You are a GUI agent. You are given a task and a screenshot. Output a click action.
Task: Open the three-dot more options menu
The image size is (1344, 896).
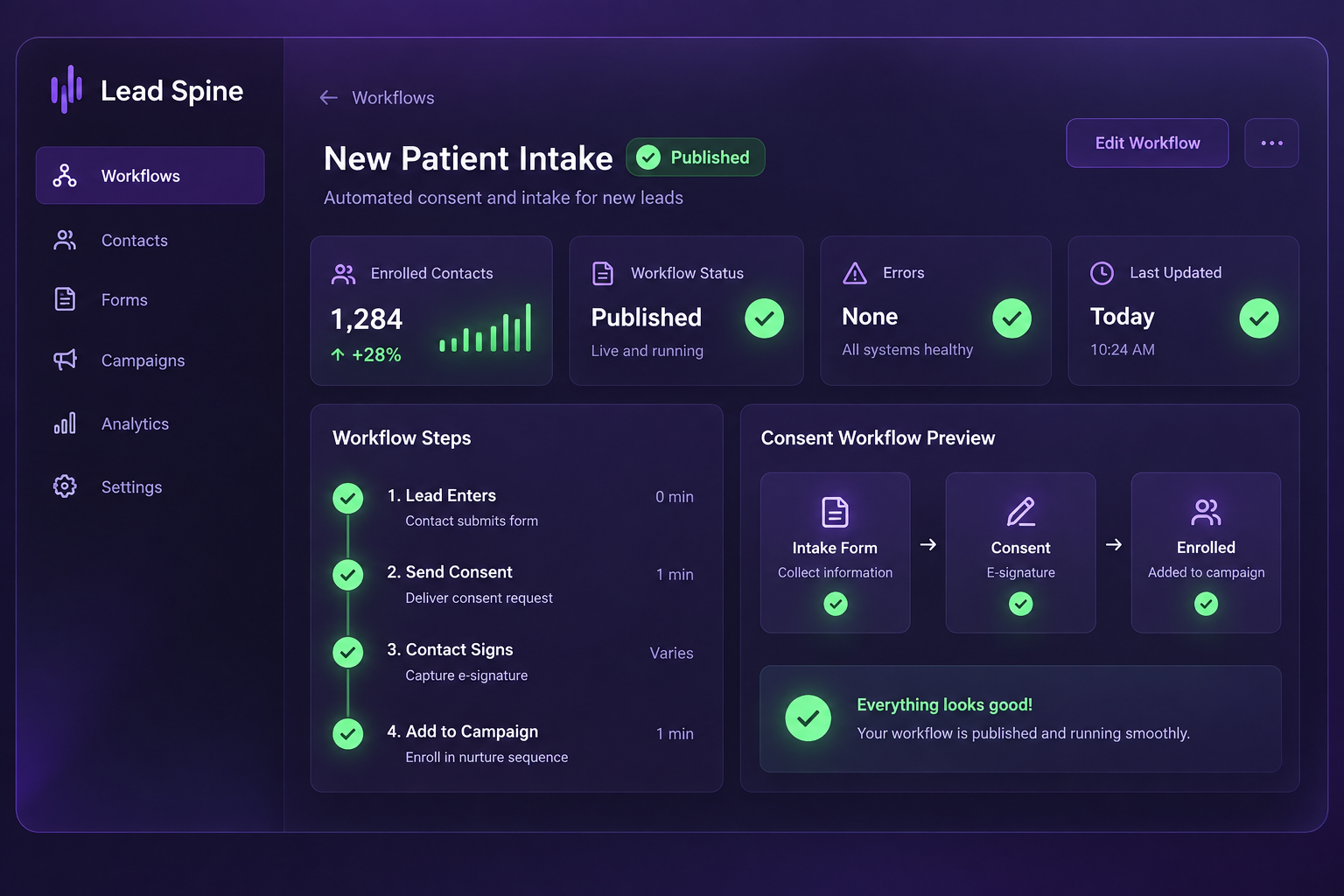click(1271, 143)
